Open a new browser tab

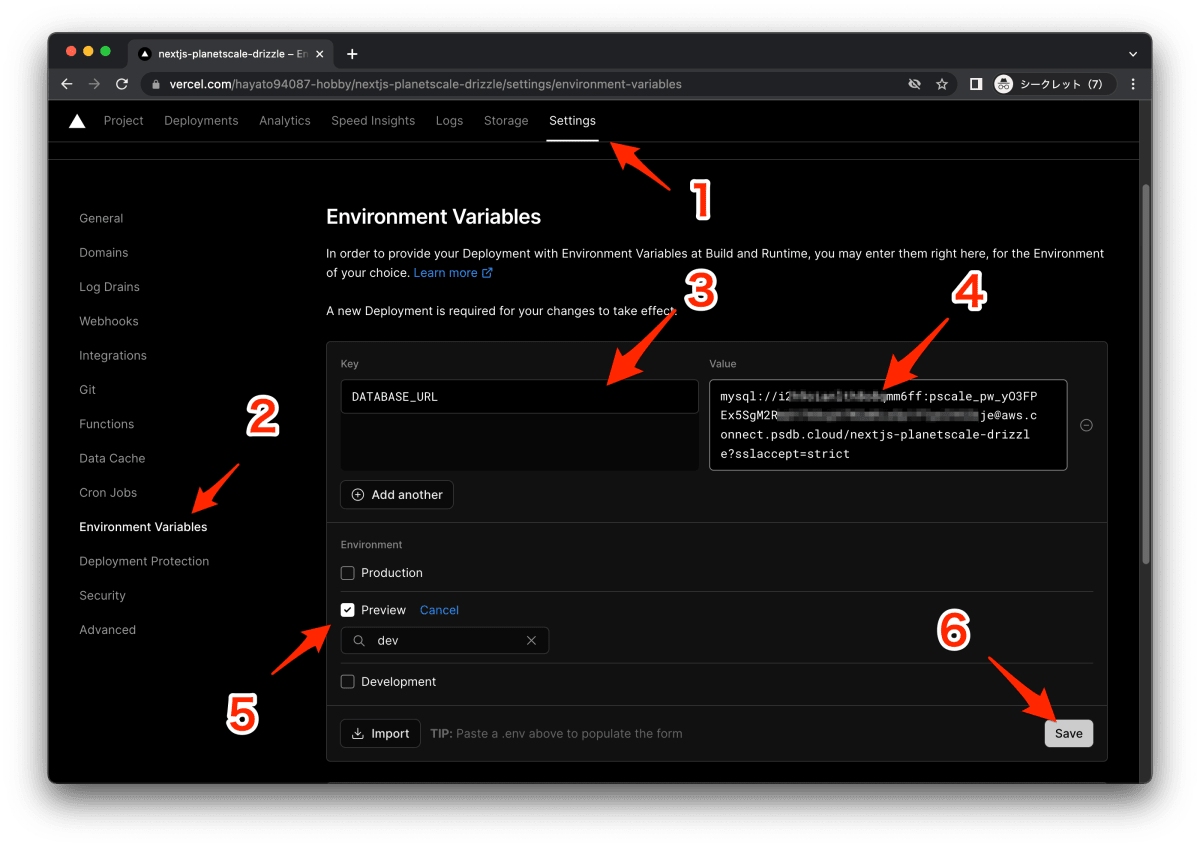[352, 54]
